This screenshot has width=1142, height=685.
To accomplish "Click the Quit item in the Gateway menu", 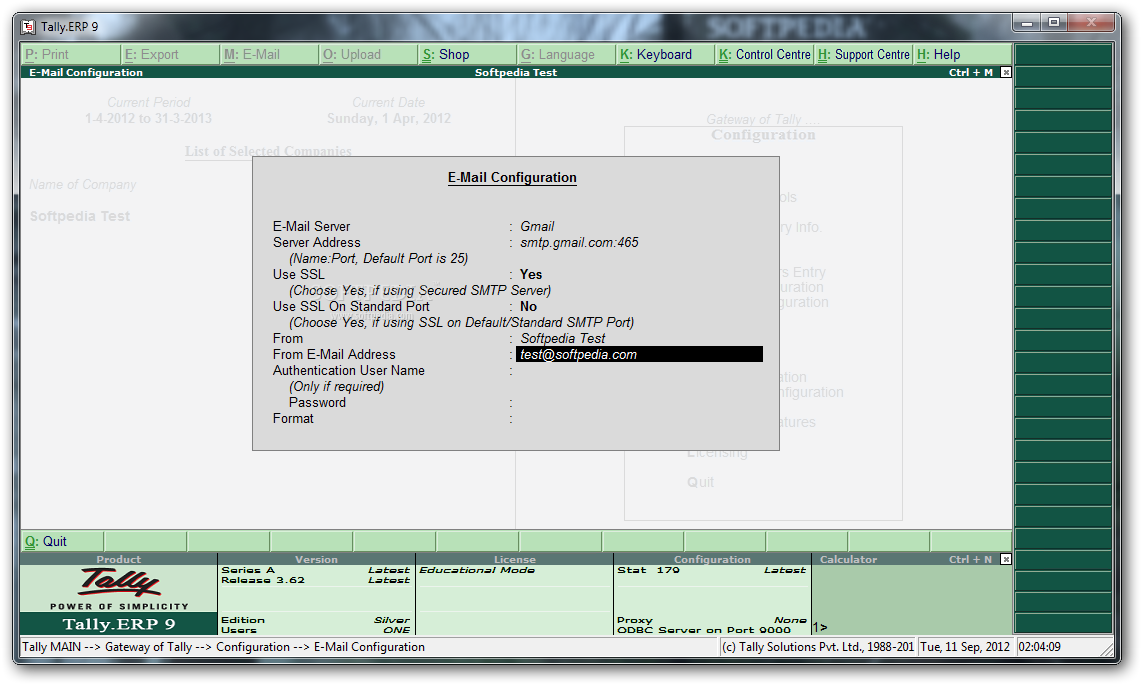I will [x=700, y=482].
